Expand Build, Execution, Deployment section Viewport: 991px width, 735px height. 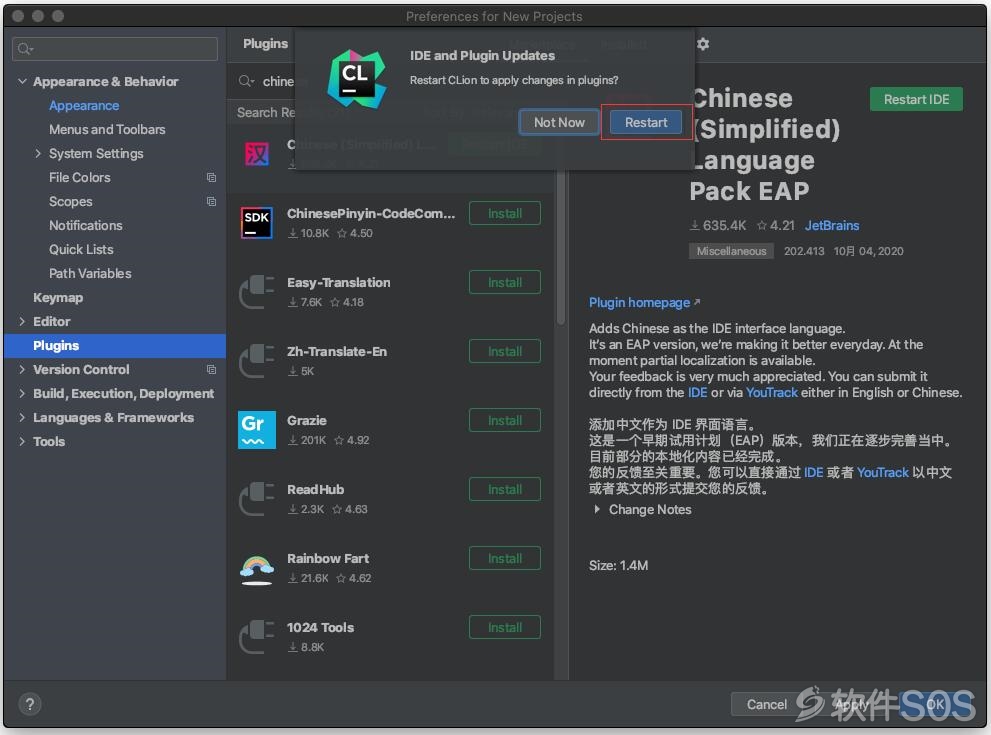pos(22,393)
